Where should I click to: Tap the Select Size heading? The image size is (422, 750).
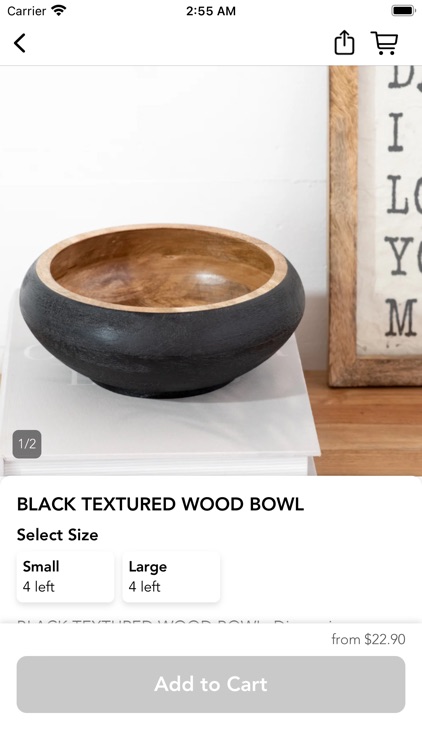tap(57, 535)
